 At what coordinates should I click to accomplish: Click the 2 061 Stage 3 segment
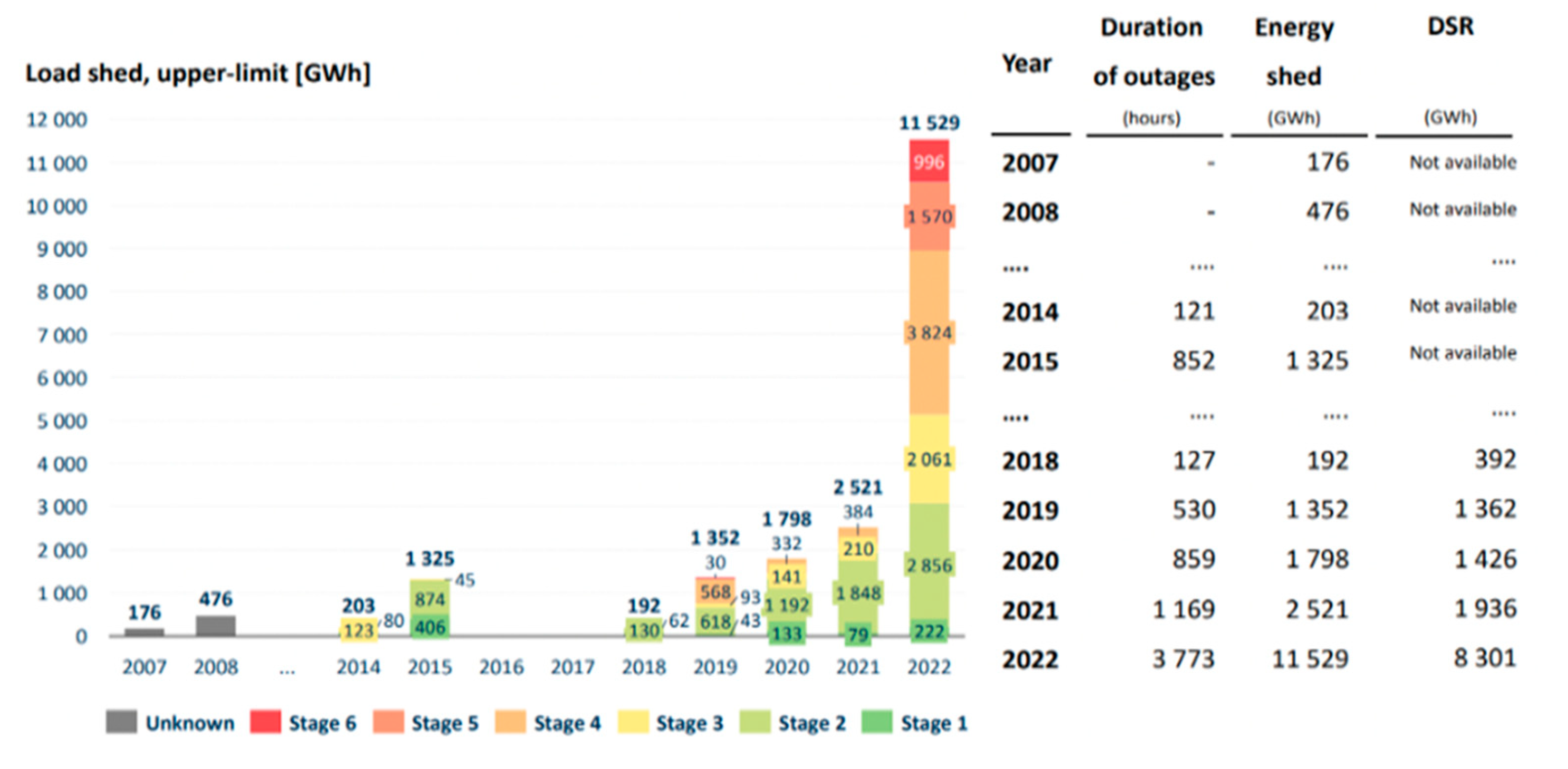929,459
